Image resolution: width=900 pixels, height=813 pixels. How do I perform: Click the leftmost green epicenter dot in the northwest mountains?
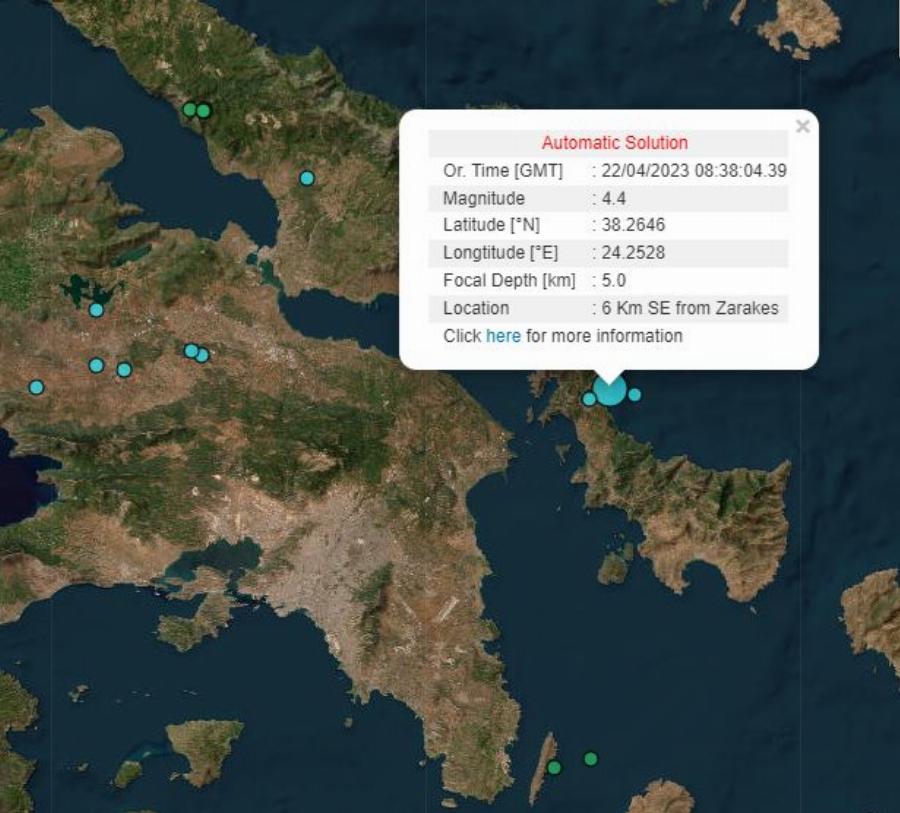click(188, 108)
